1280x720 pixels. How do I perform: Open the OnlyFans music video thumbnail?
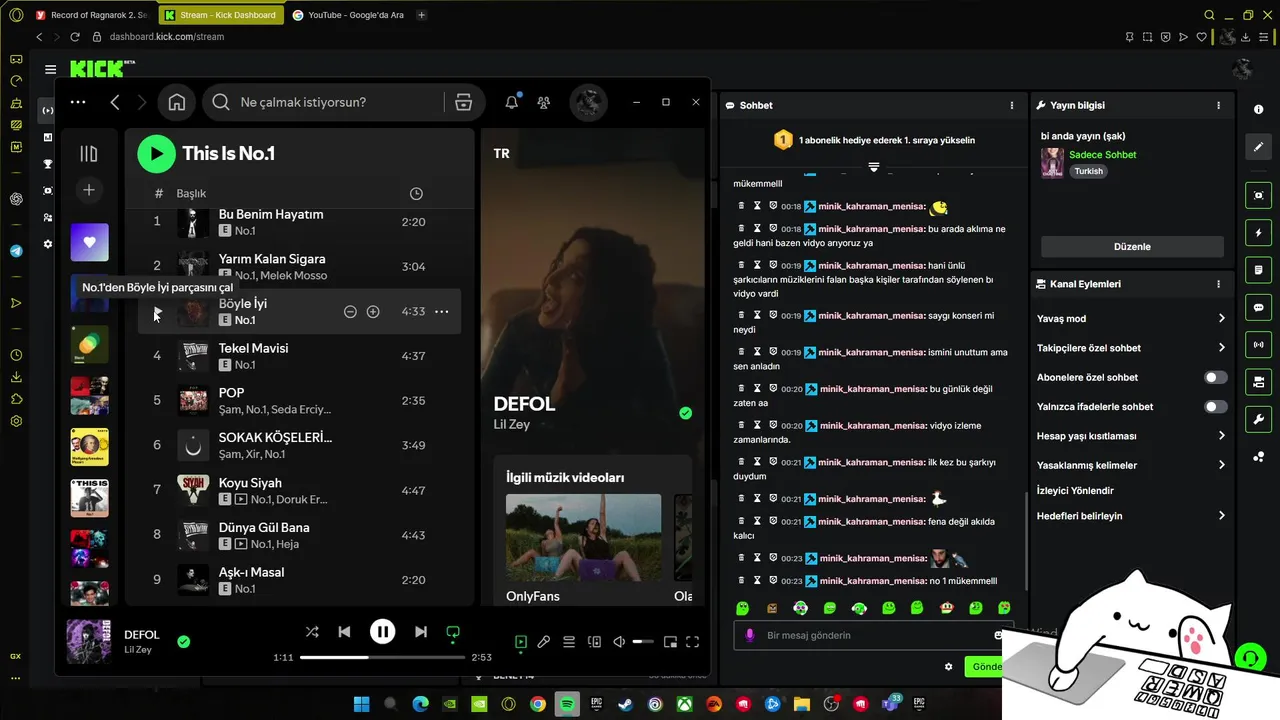pyautogui.click(x=583, y=537)
